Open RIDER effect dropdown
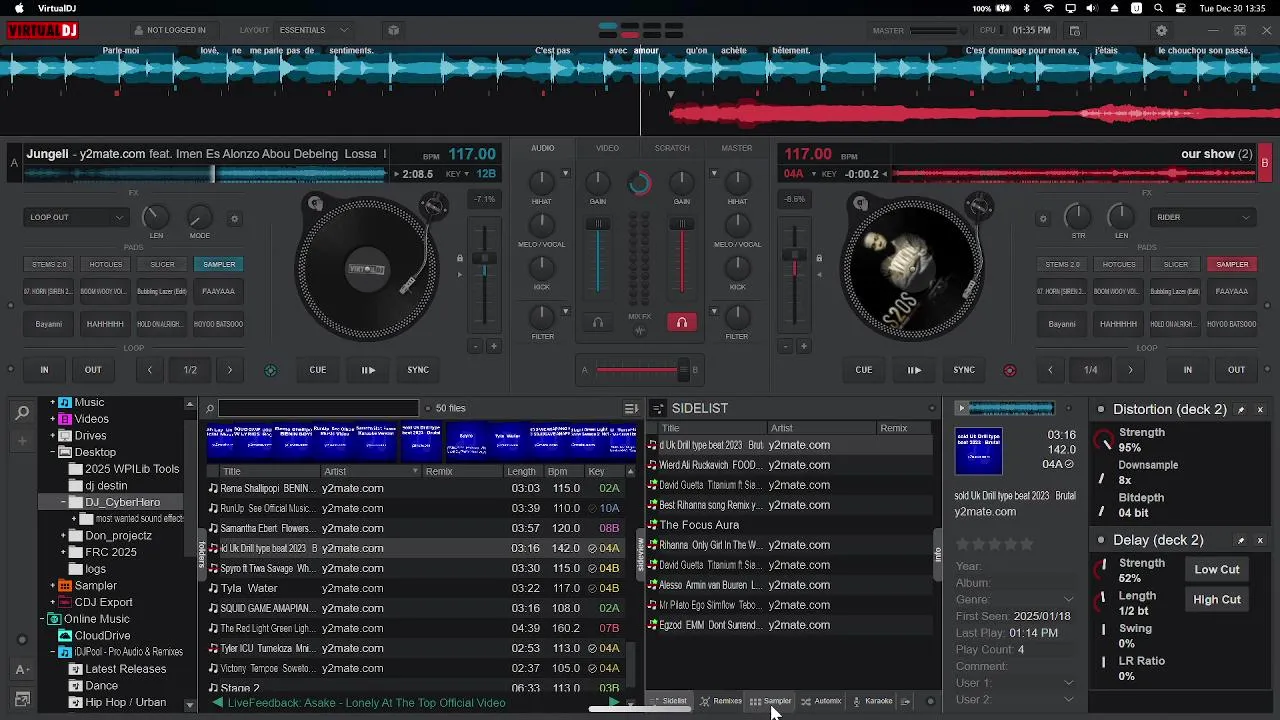 click(x=1204, y=217)
